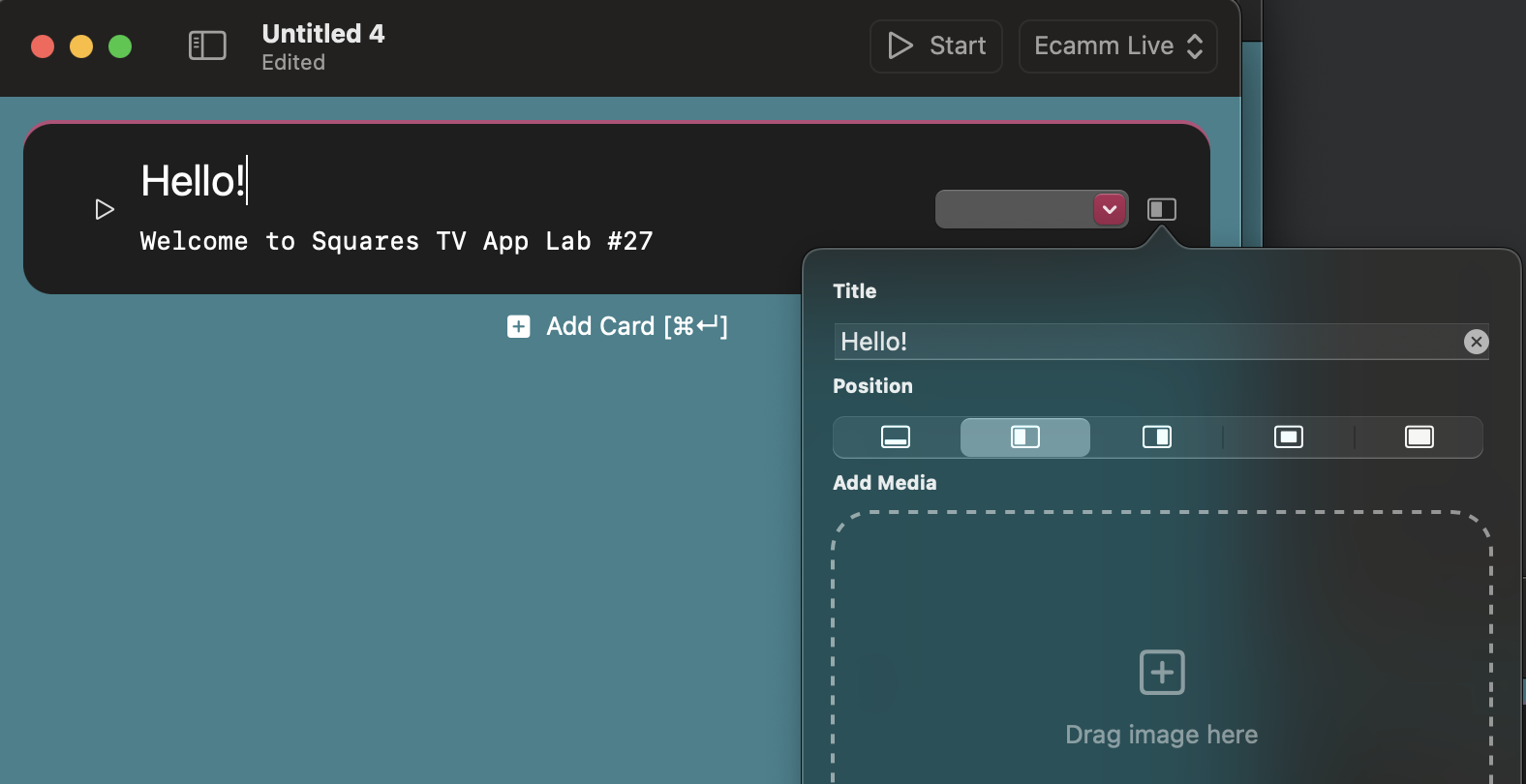Play the Hello! card
This screenshot has height=784, width=1526.
pyautogui.click(x=105, y=210)
